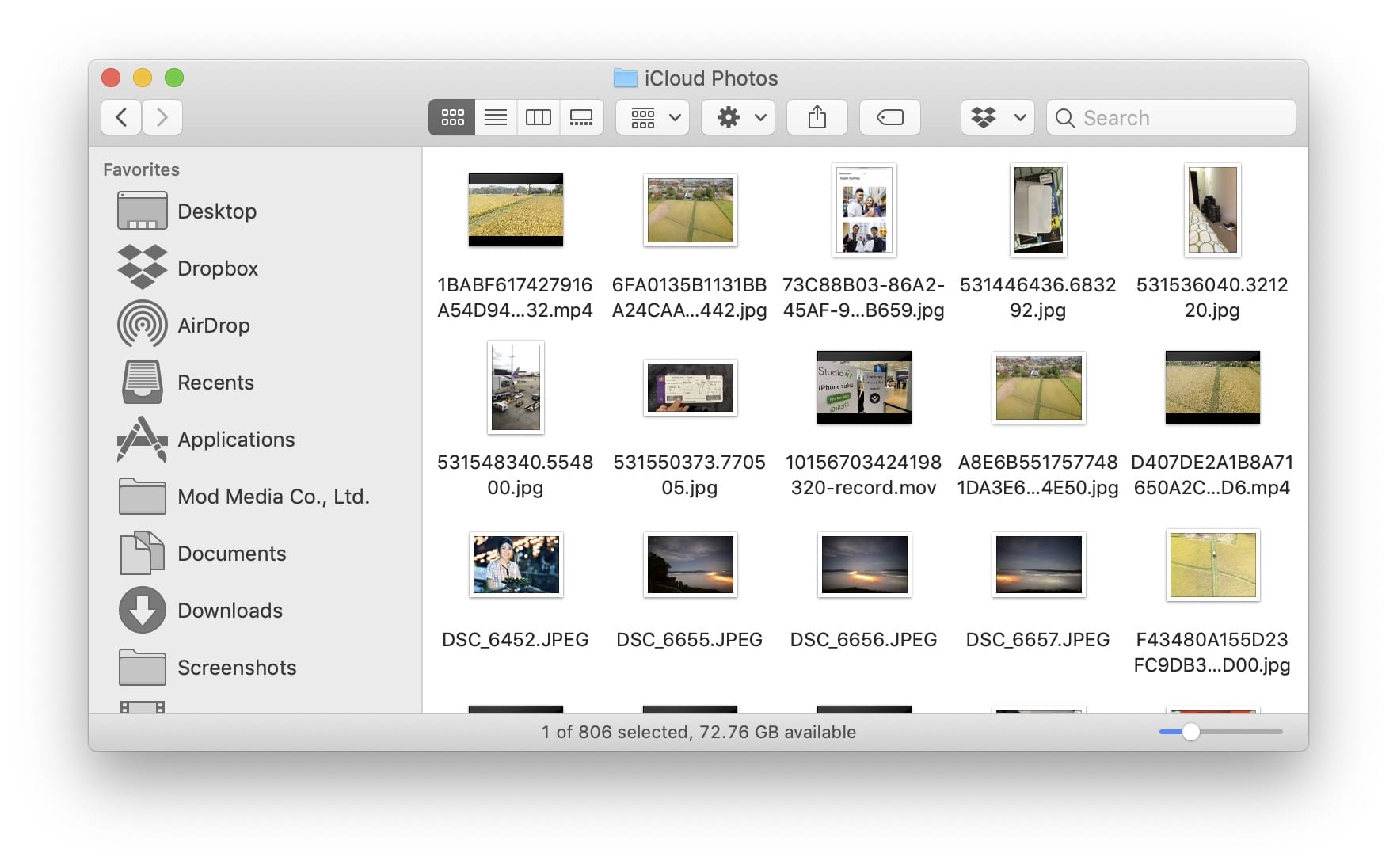Select the icon view mode button
1397x868 pixels.
[x=451, y=117]
